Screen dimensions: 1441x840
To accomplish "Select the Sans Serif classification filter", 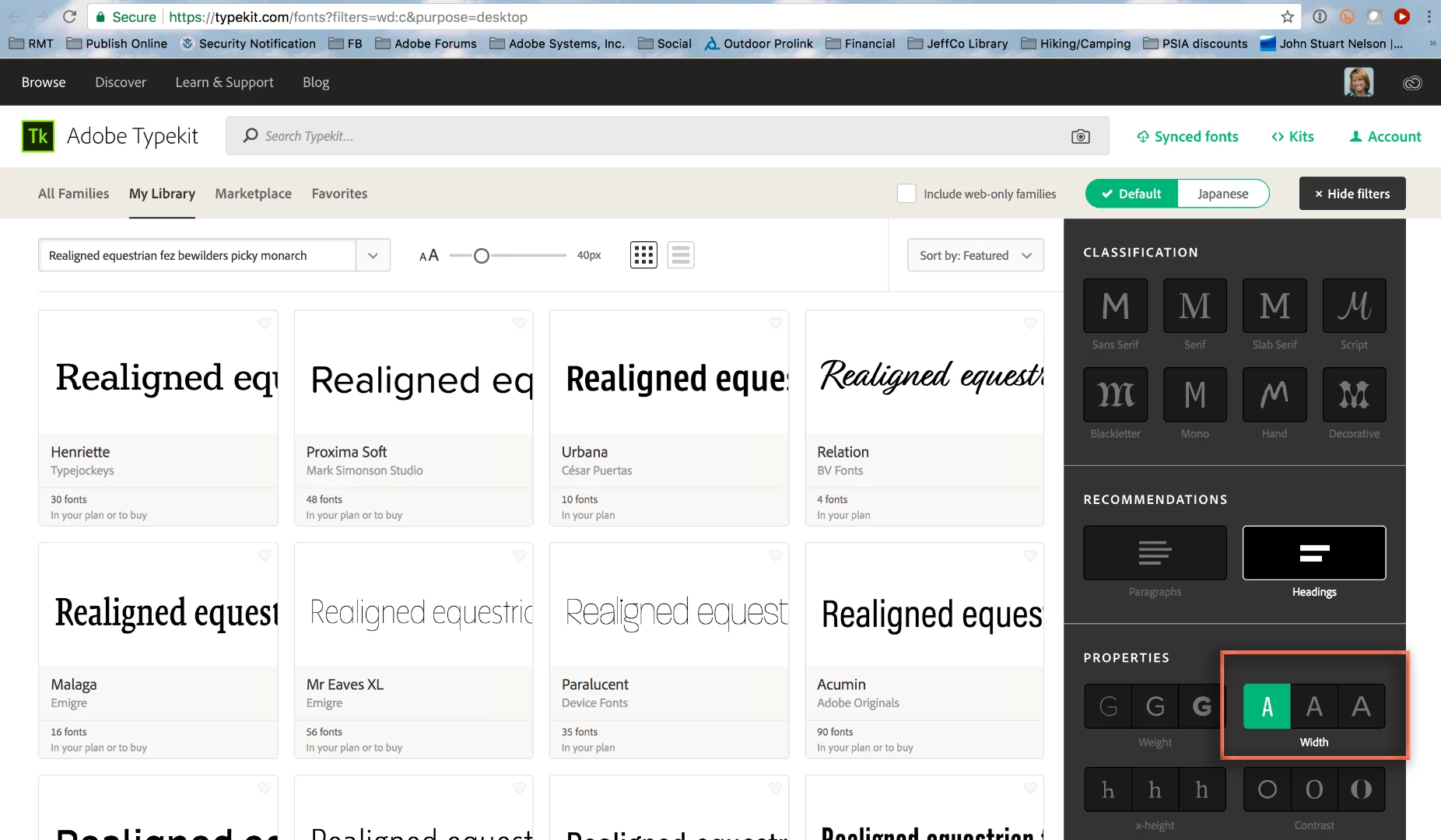I will (x=1115, y=306).
